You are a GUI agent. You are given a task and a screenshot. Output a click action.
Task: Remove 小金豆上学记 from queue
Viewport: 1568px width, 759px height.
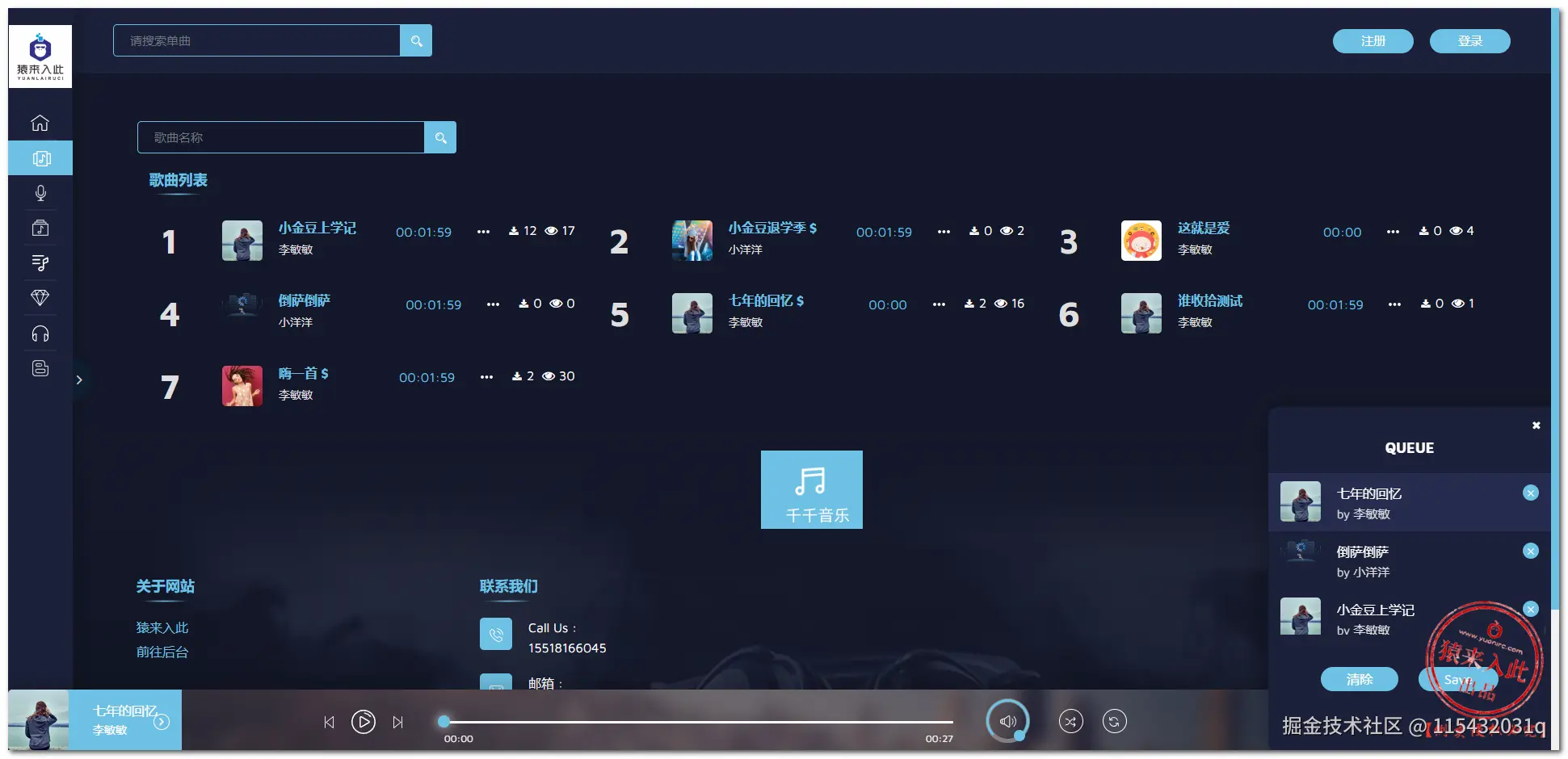pos(1531,610)
